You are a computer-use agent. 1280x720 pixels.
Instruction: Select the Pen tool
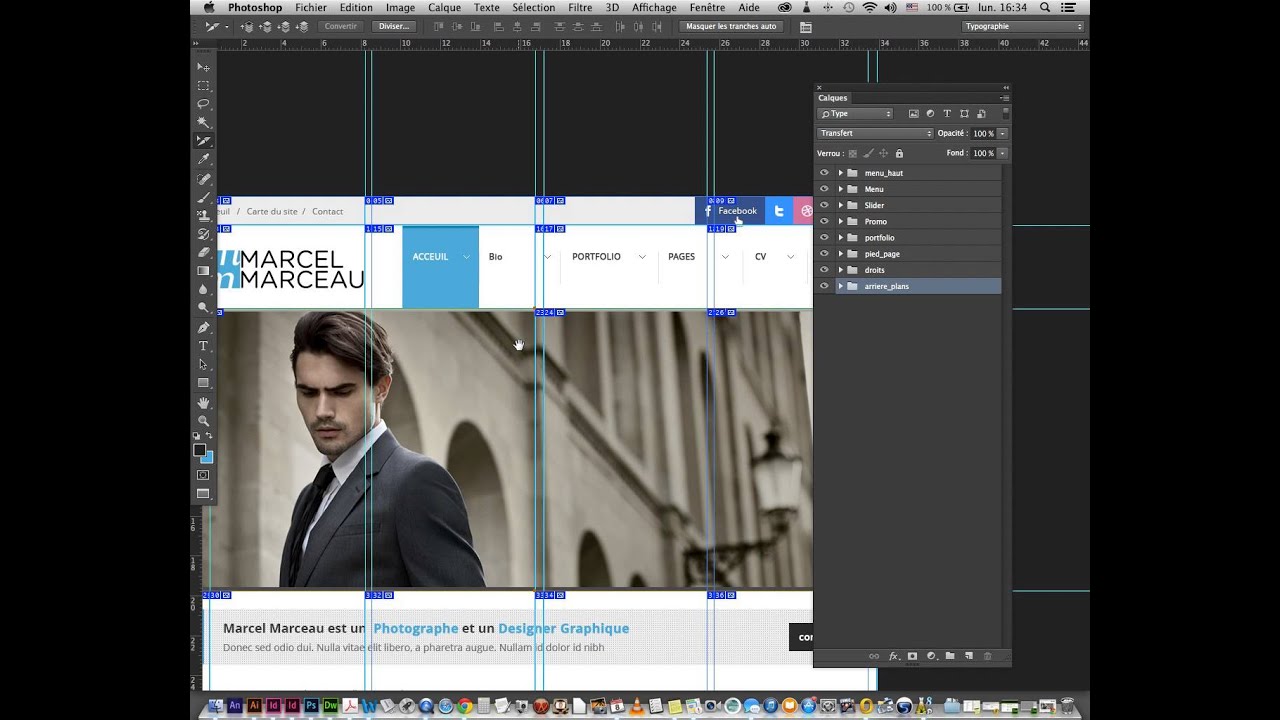coord(203,327)
